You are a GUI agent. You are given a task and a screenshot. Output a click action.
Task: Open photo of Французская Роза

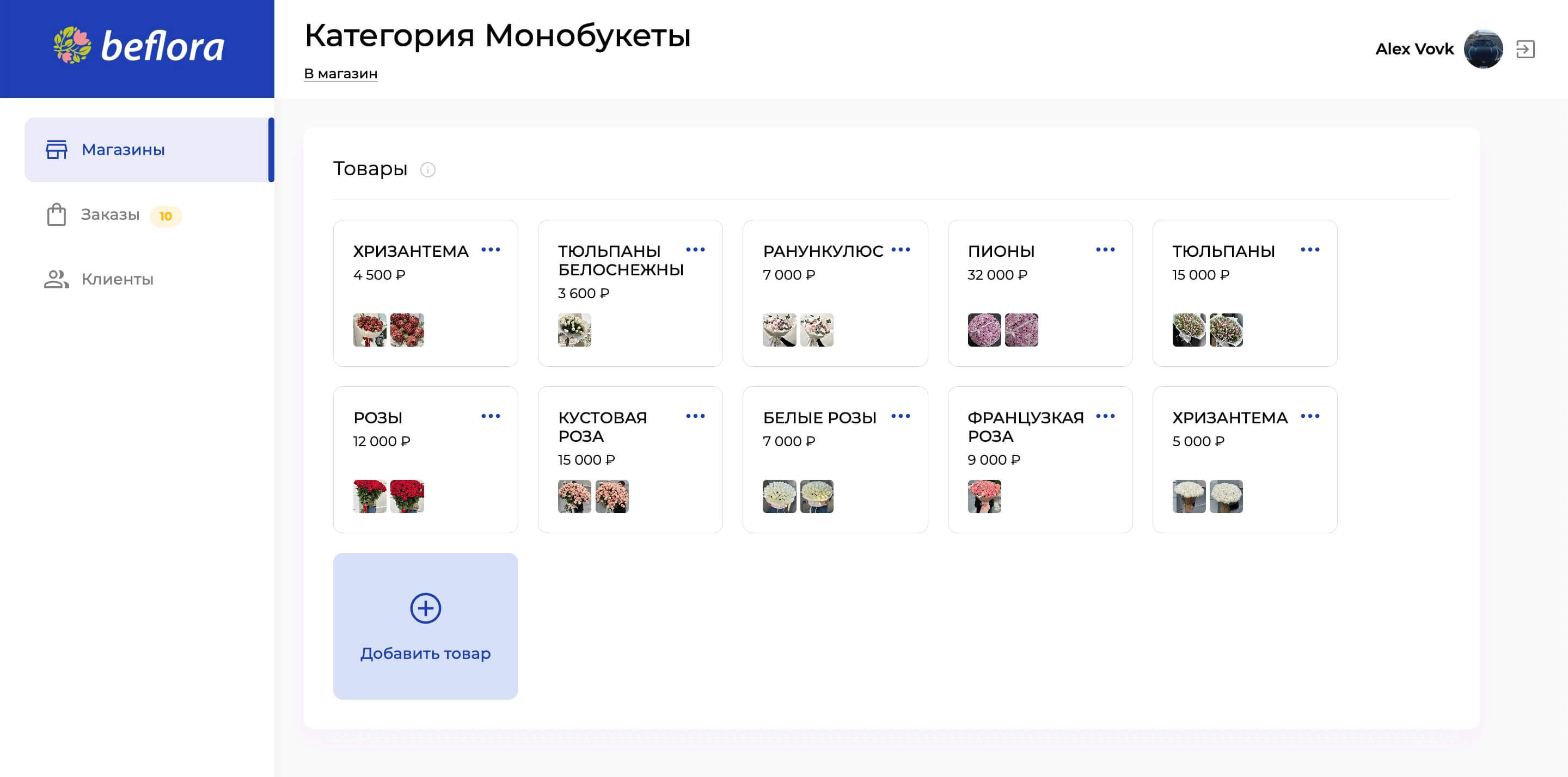click(984, 496)
